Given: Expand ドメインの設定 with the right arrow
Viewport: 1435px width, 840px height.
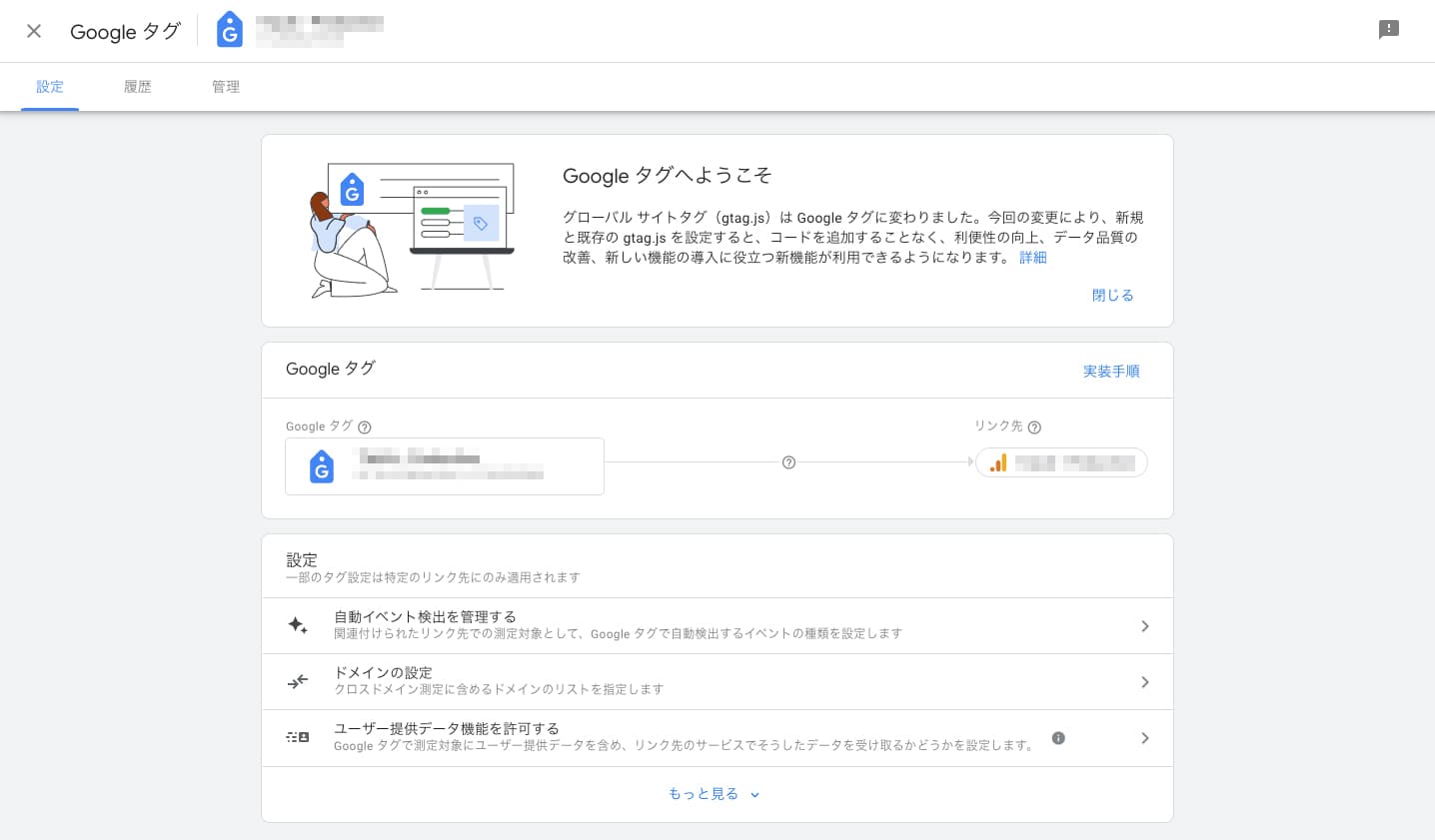Looking at the screenshot, I should [x=1145, y=682].
